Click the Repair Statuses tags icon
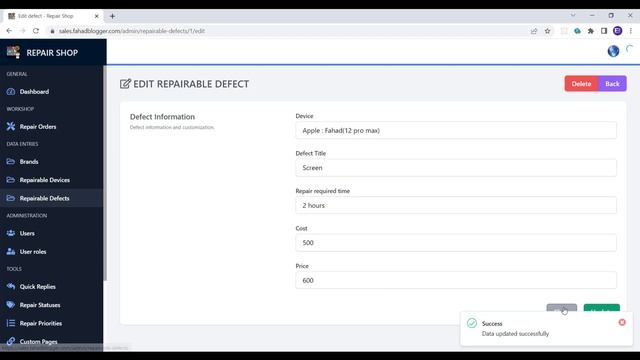Image resolution: width=640 pixels, height=360 pixels. pyautogui.click(x=11, y=305)
